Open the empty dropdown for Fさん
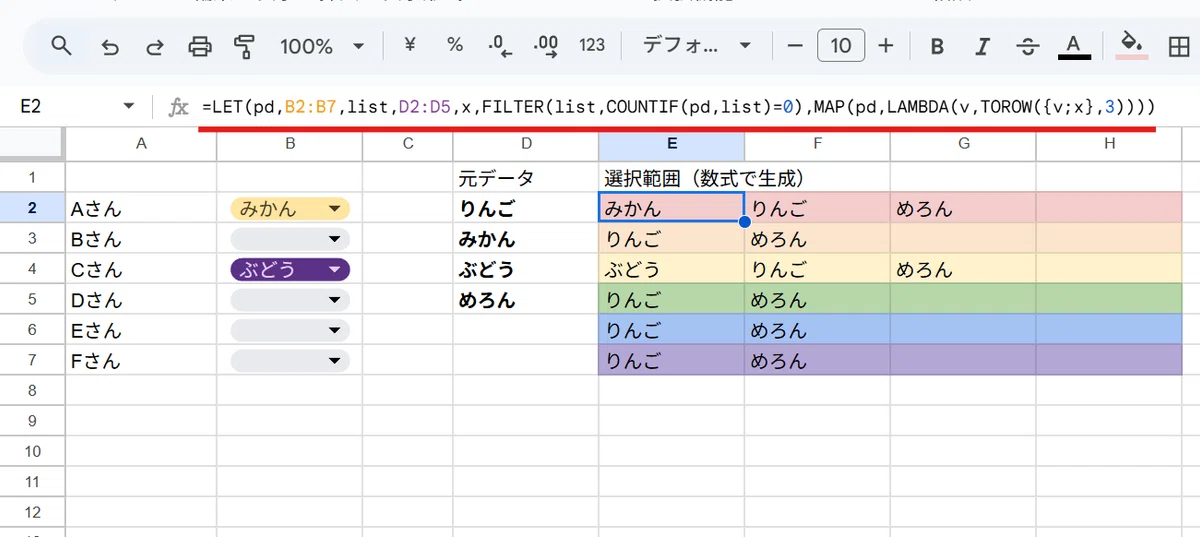The image size is (1200, 537). click(290, 360)
